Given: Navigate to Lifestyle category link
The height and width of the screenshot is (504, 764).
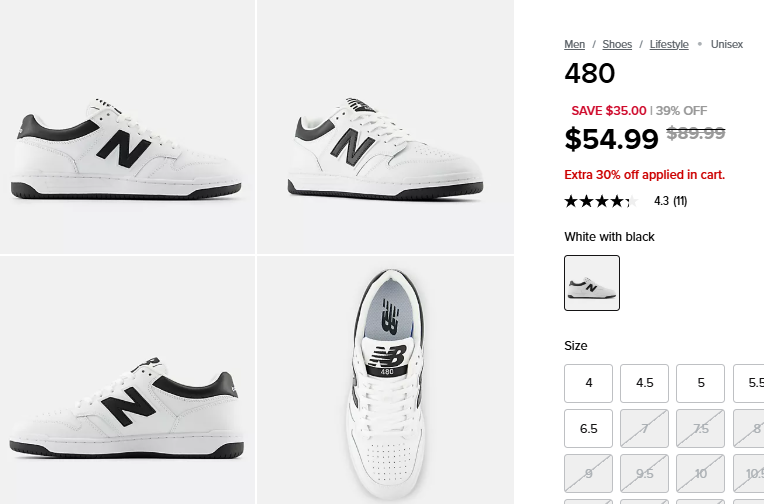Looking at the screenshot, I should click(x=669, y=44).
